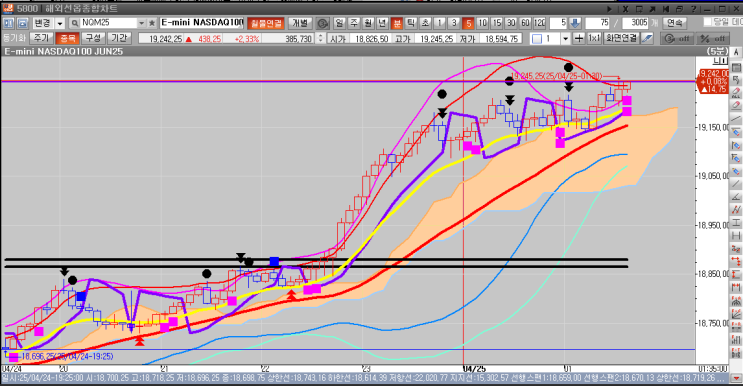The image size is (743, 386).
Task: Click the diagonal arrow pop-out icon in title bar
Action: point(652,9)
